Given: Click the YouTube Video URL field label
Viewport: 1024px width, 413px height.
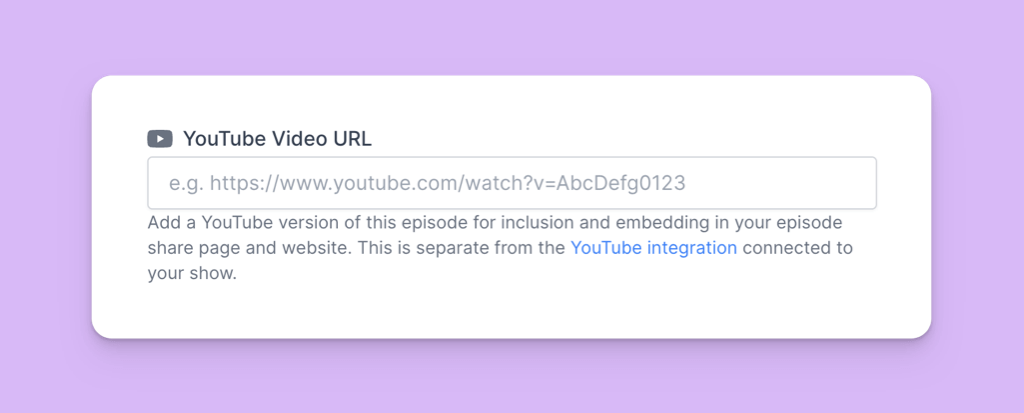Looking at the screenshot, I should pyautogui.click(x=277, y=139).
